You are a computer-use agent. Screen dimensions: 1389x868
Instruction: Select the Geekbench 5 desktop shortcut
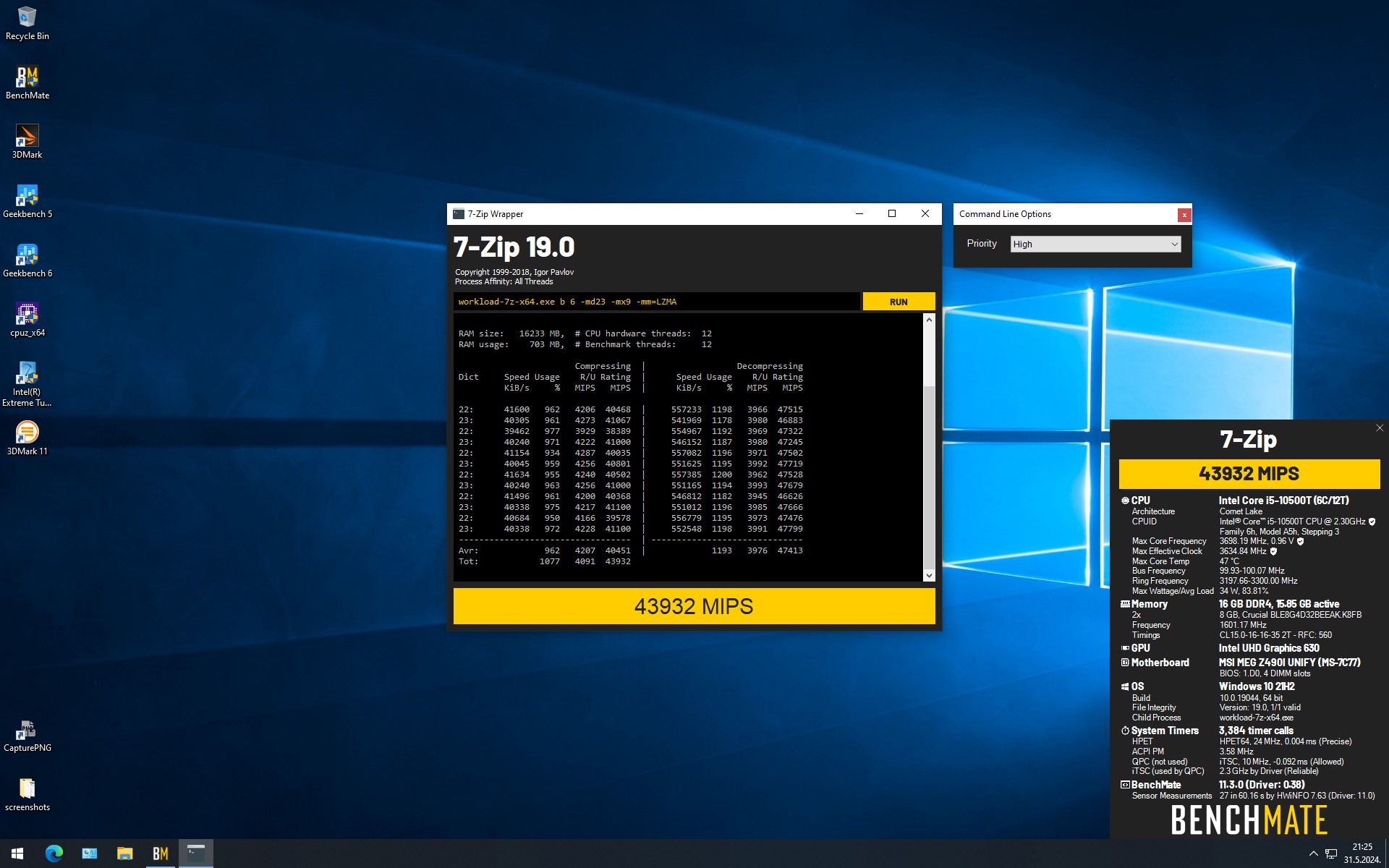pyautogui.click(x=27, y=201)
